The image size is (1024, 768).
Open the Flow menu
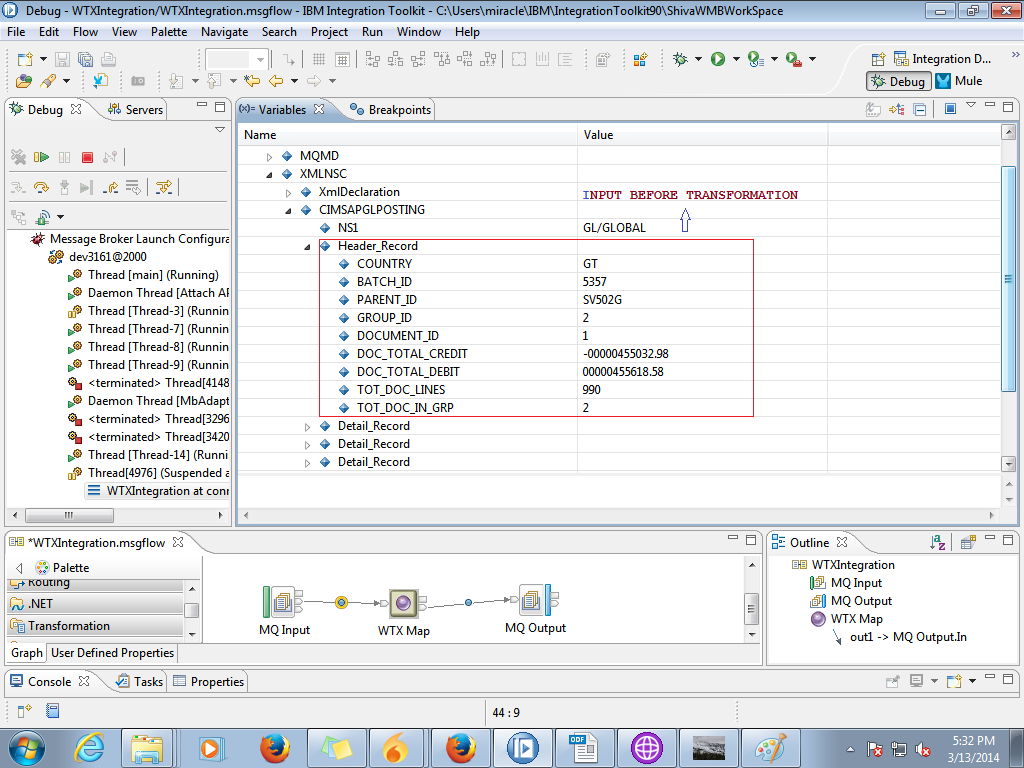coord(86,32)
